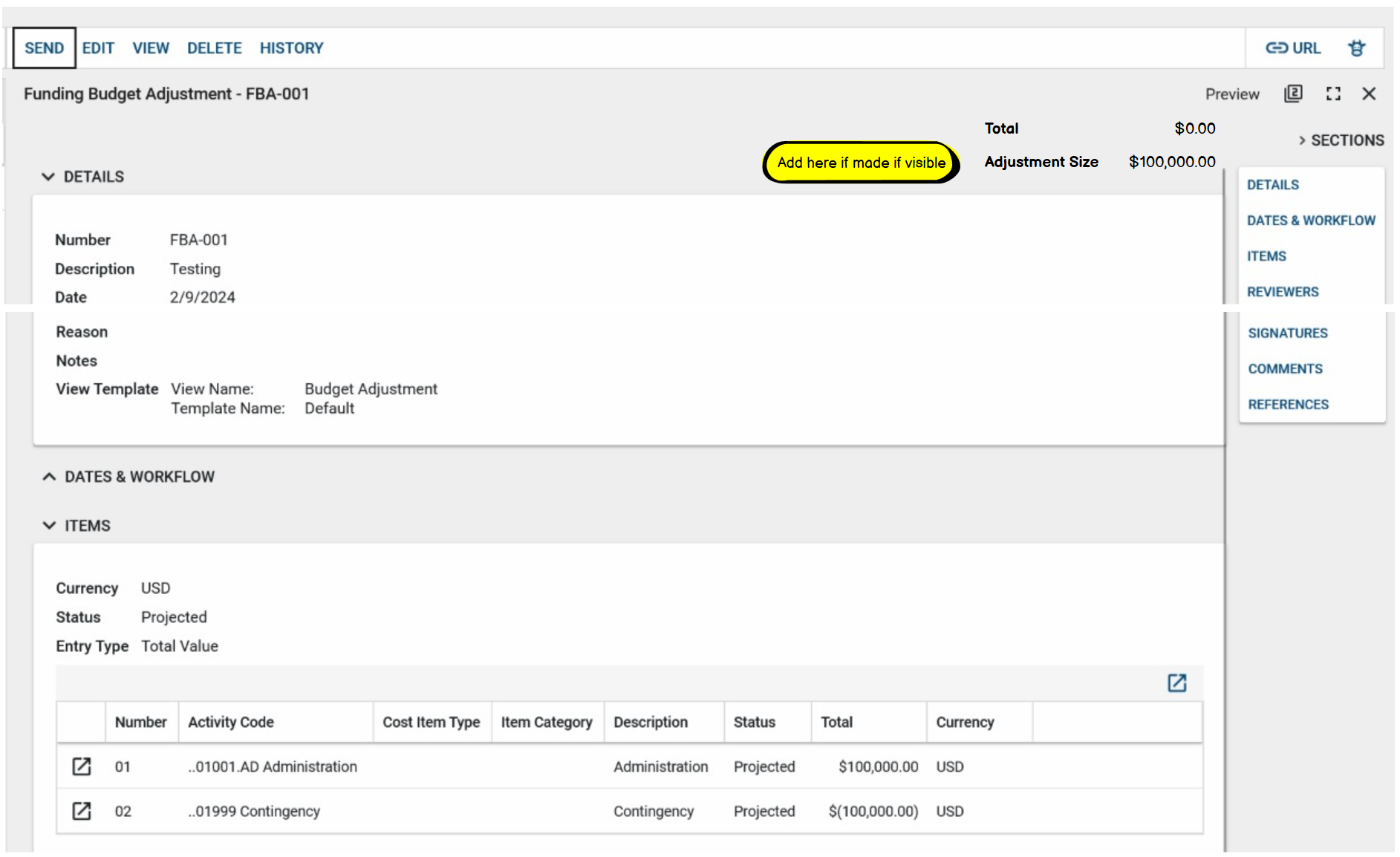Click the Activity Code column header
Viewport: 1400px width, 857px height.
231,722
